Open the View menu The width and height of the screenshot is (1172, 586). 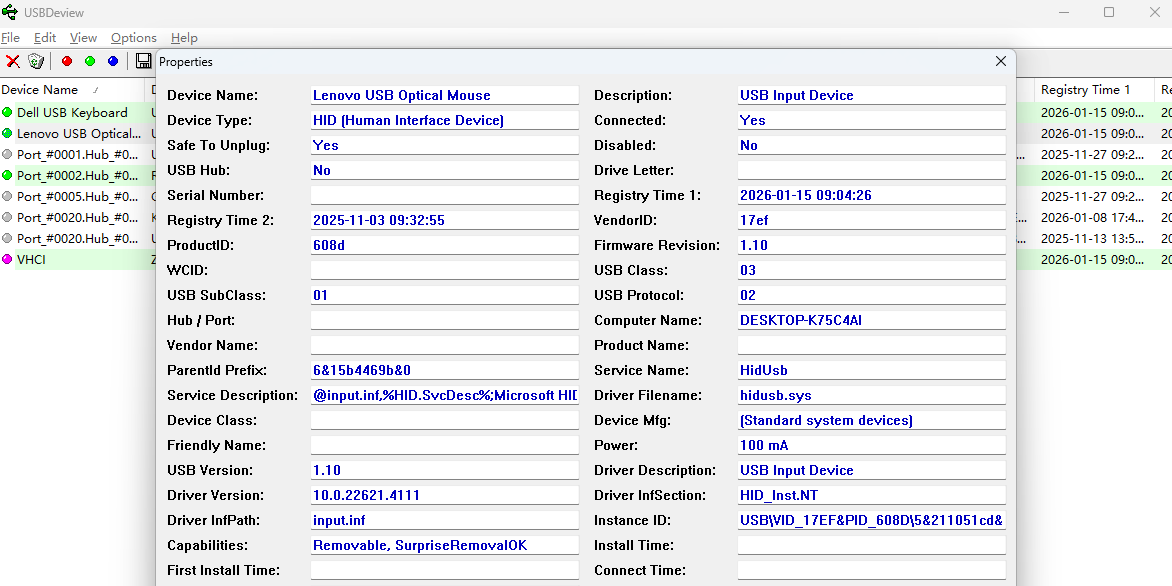tap(83, 37)
